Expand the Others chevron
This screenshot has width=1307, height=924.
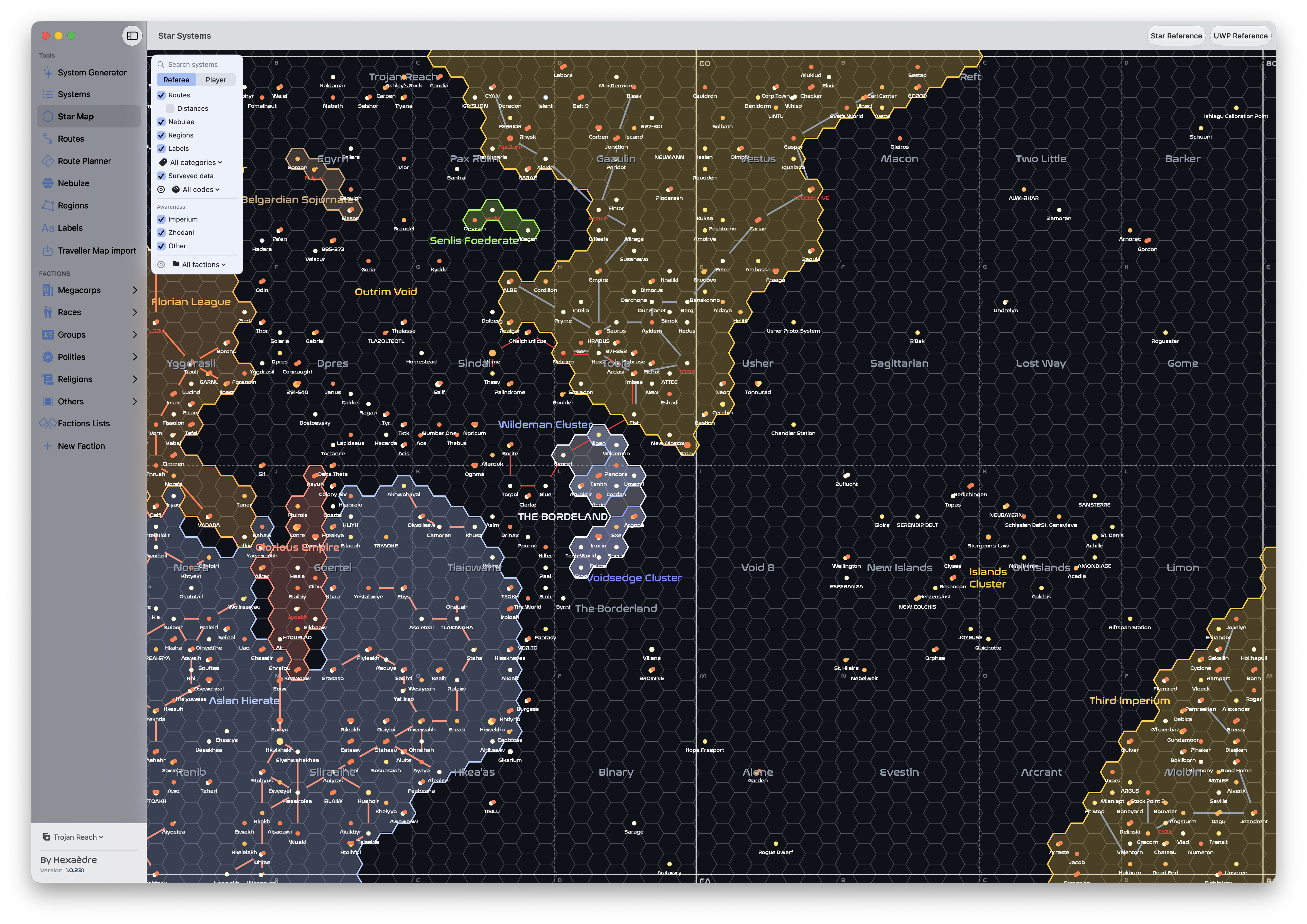135,402
